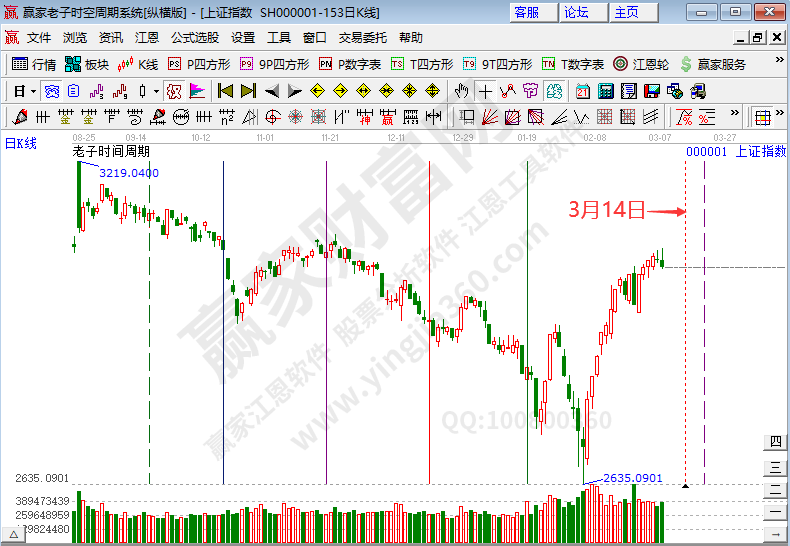Open the 公式选股 menu
Viewport: 790px width, 546px height.
point(194,38)
